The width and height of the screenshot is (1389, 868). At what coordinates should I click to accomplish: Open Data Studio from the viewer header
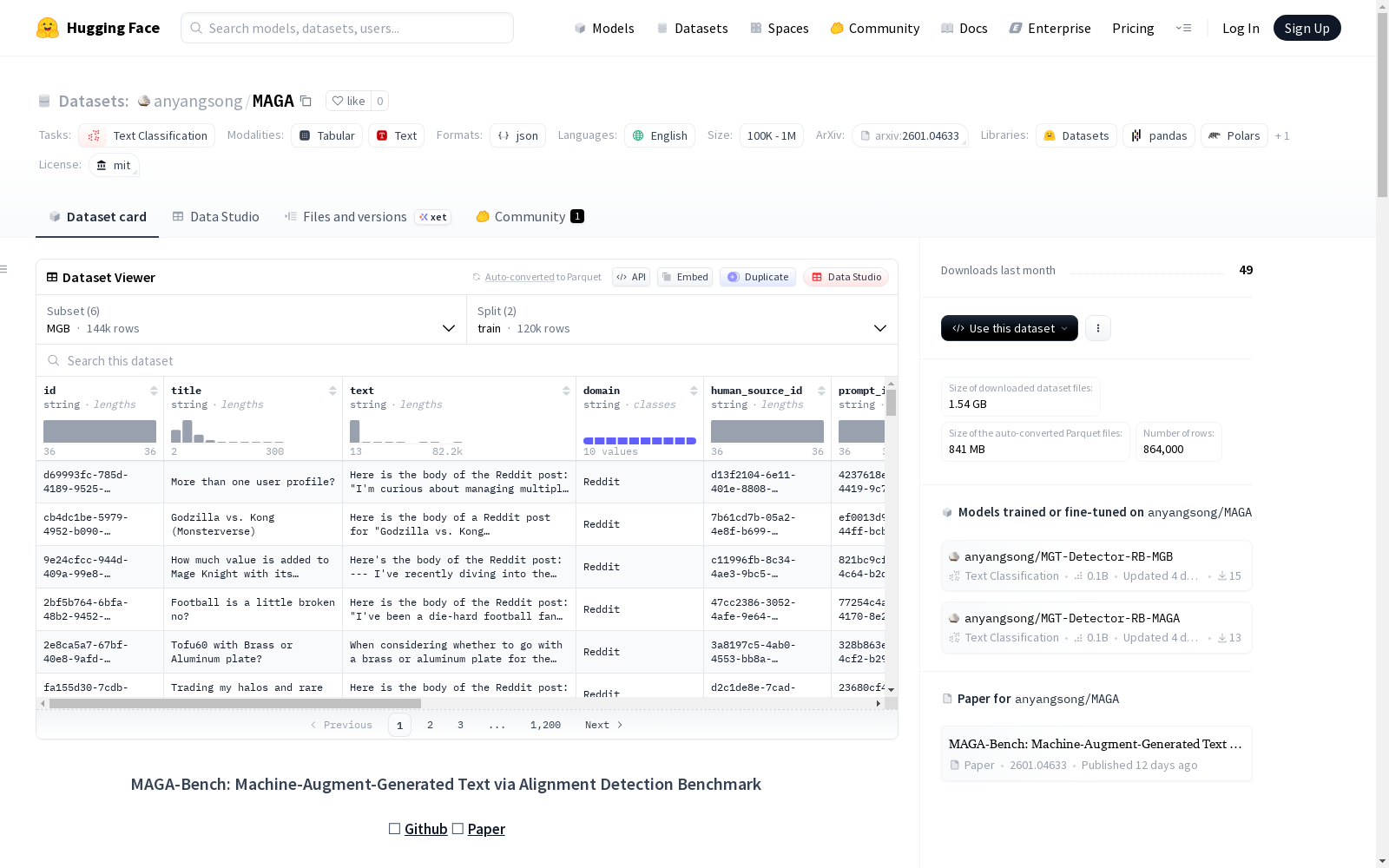pos(846,277)
